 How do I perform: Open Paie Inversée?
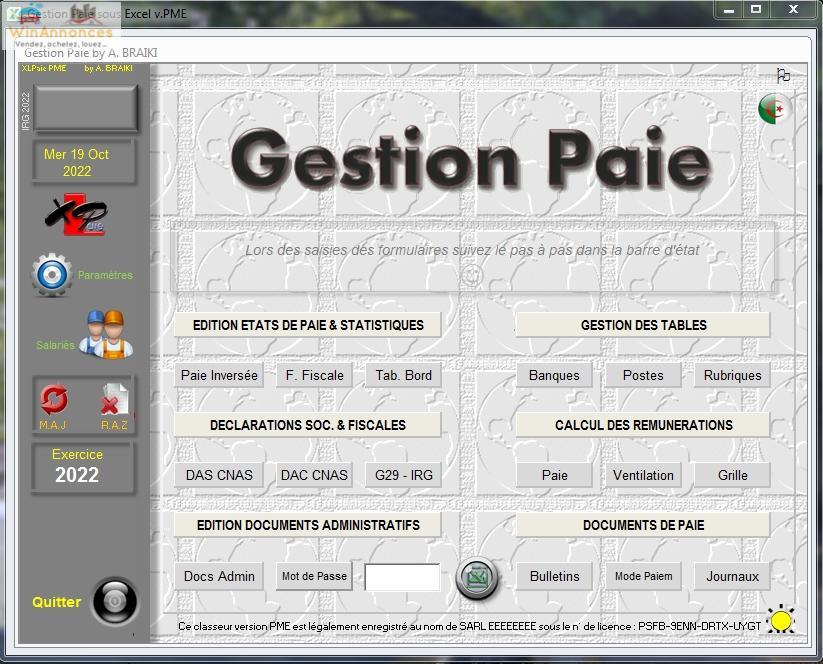coord(219,376)
